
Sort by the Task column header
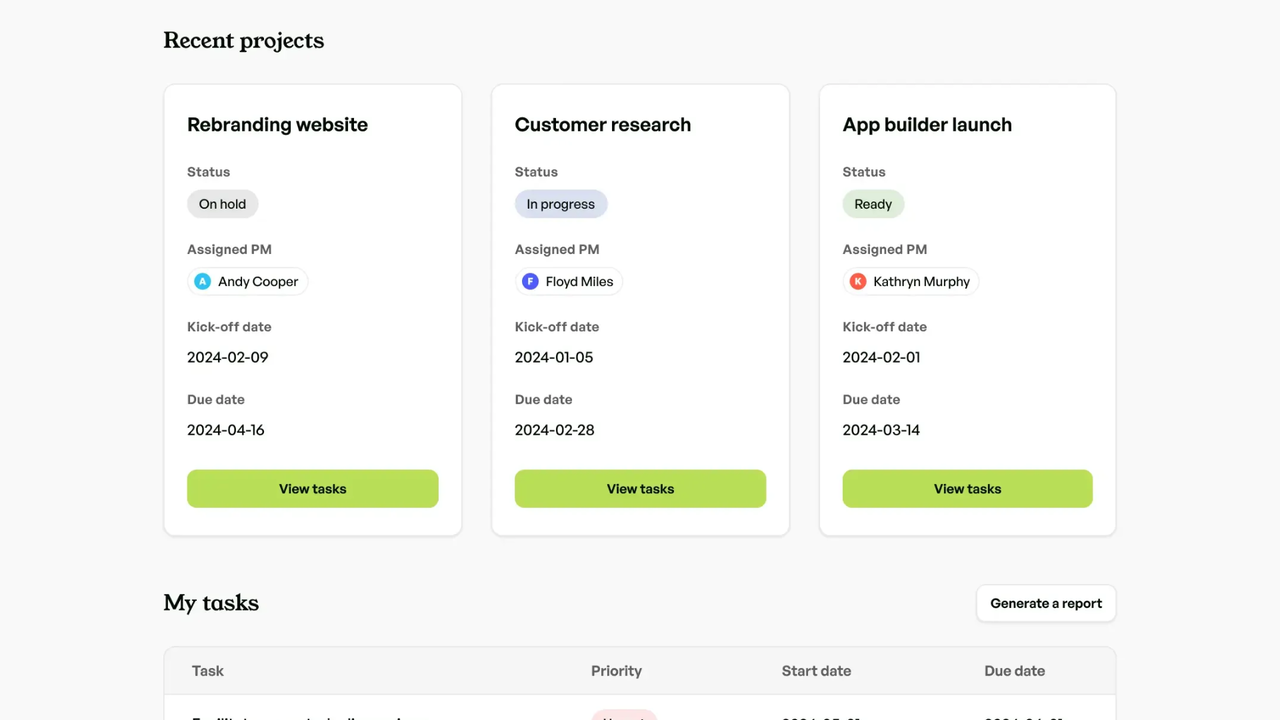coord(208,671)
